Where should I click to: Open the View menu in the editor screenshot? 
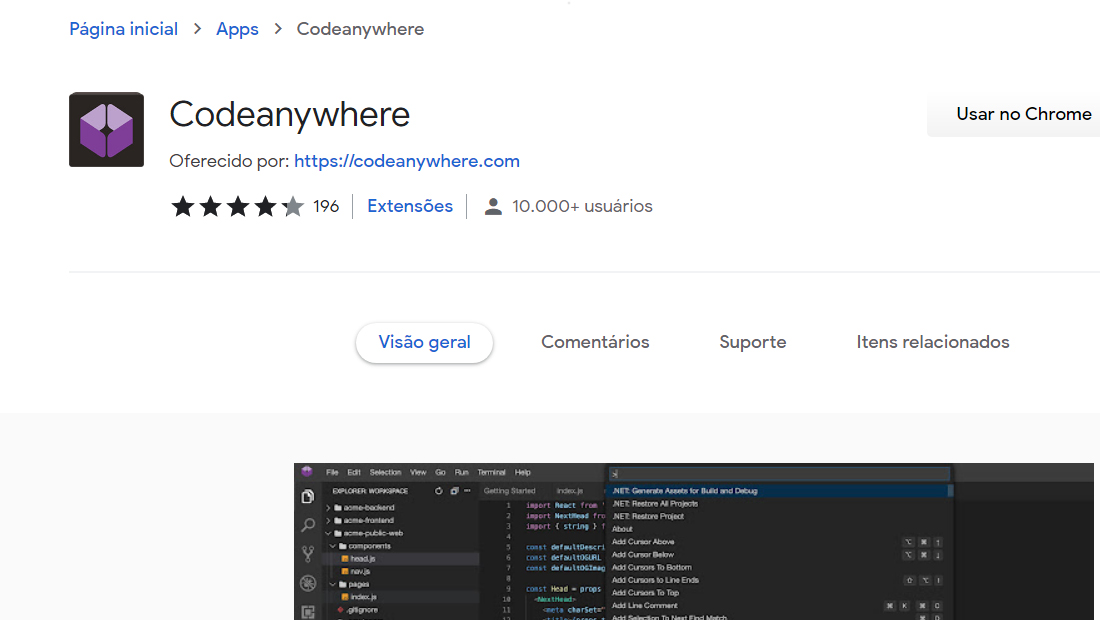(x=418, y=473)
